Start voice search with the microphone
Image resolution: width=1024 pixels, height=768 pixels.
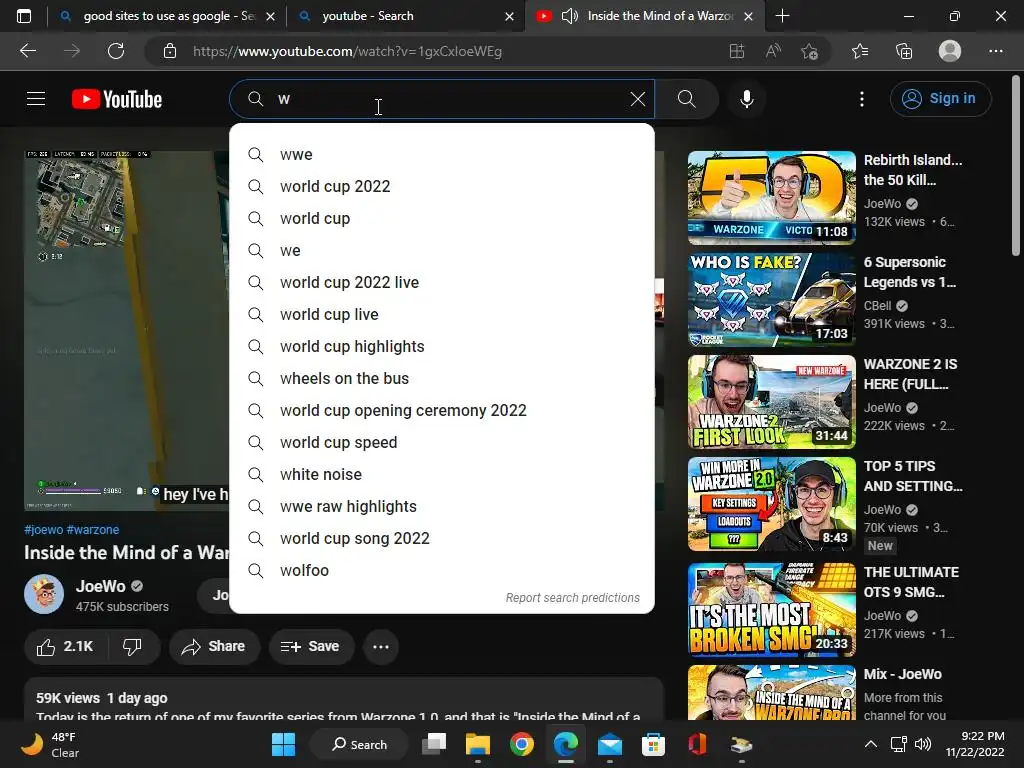point(746,99)
